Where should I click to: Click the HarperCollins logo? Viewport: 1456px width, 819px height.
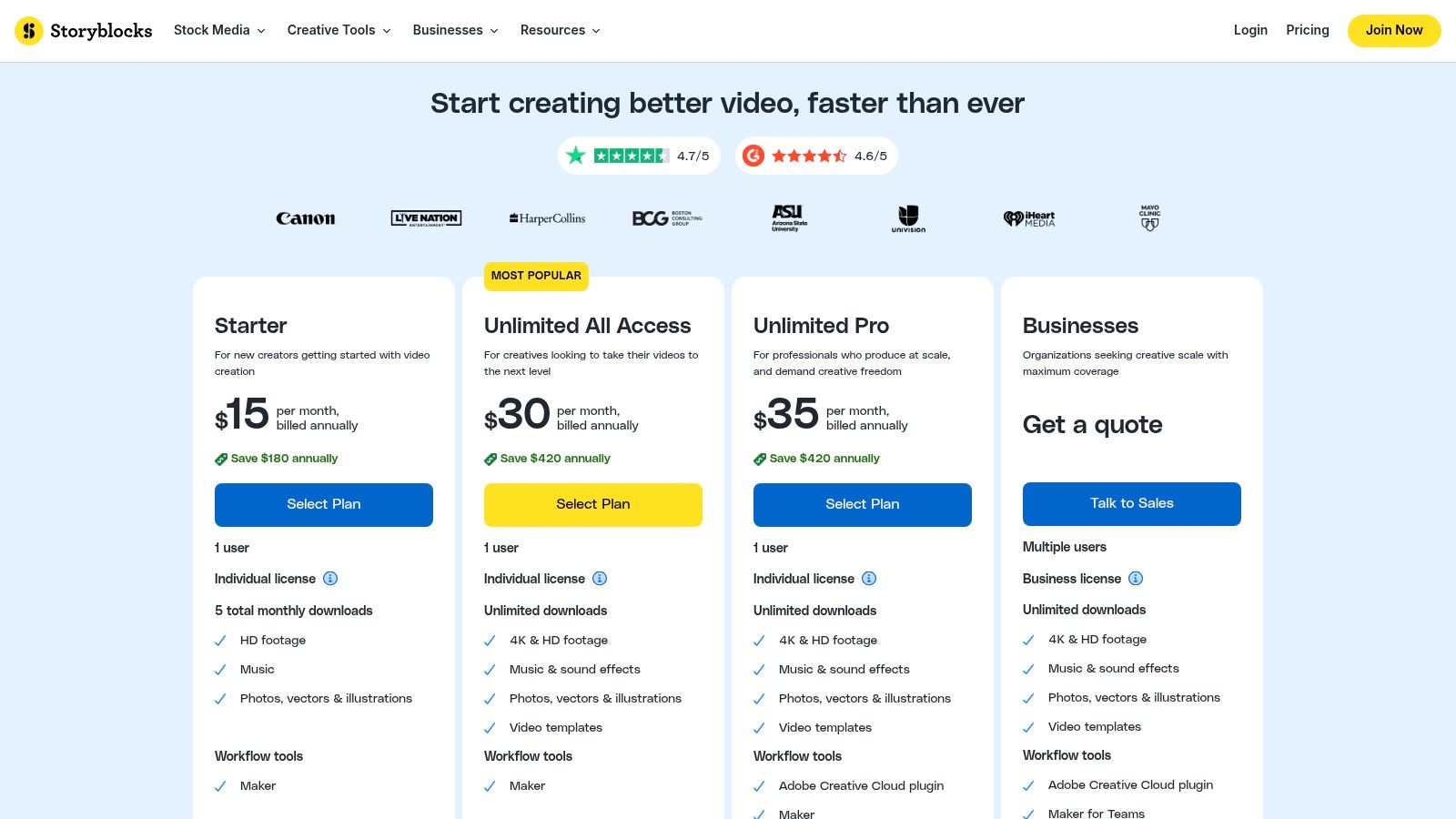click(x=547, y=218)
